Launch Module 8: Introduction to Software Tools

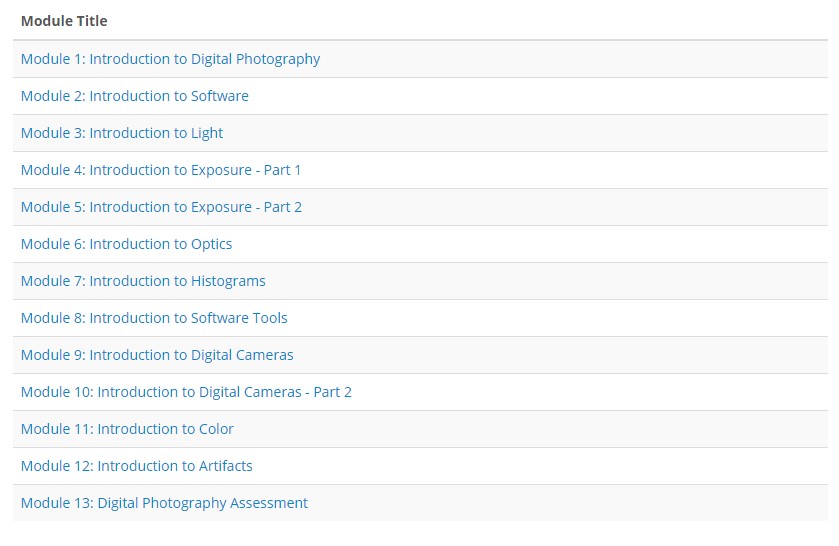154,317
